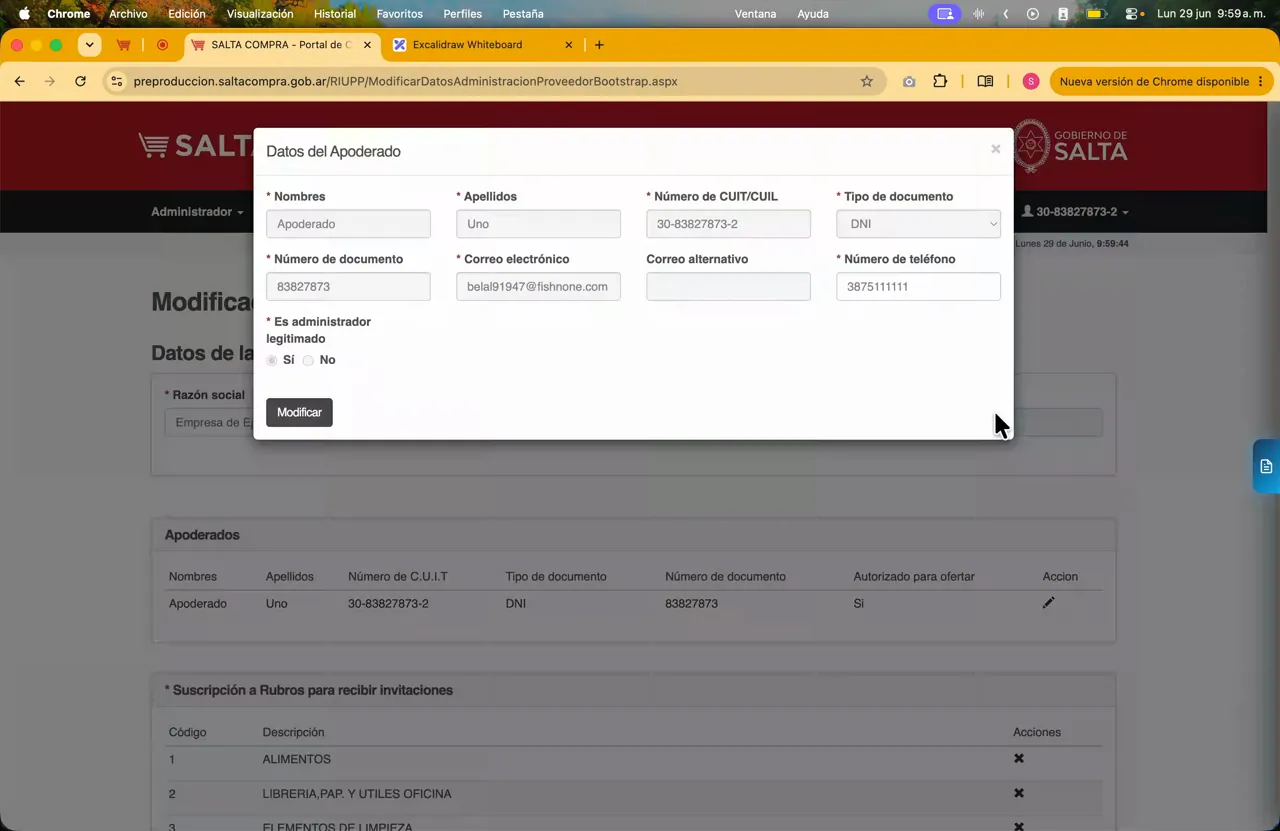Click Nueva versión de Chrome disponible button
The width and height of the screenshot is (1280, 831).
(1160, 81)
